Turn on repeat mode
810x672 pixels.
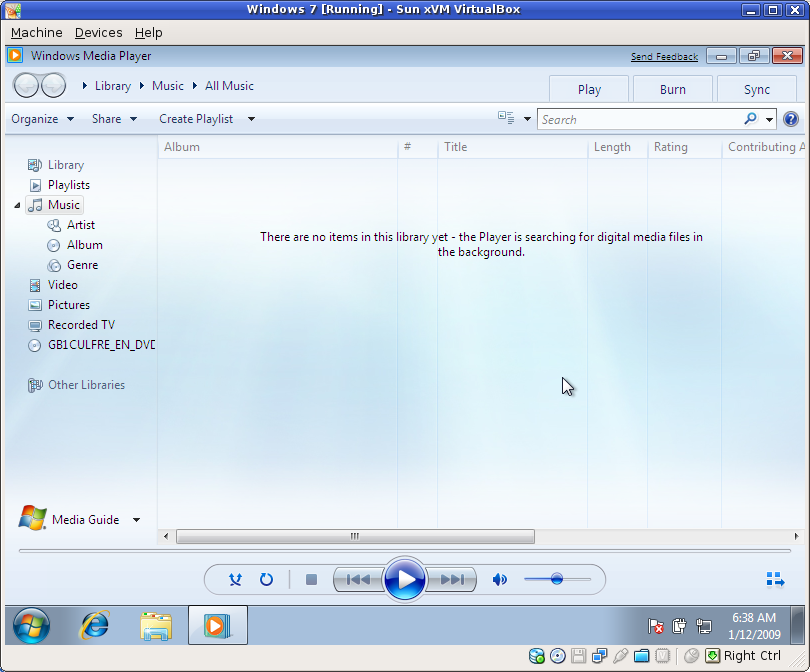tap(266, 579)
